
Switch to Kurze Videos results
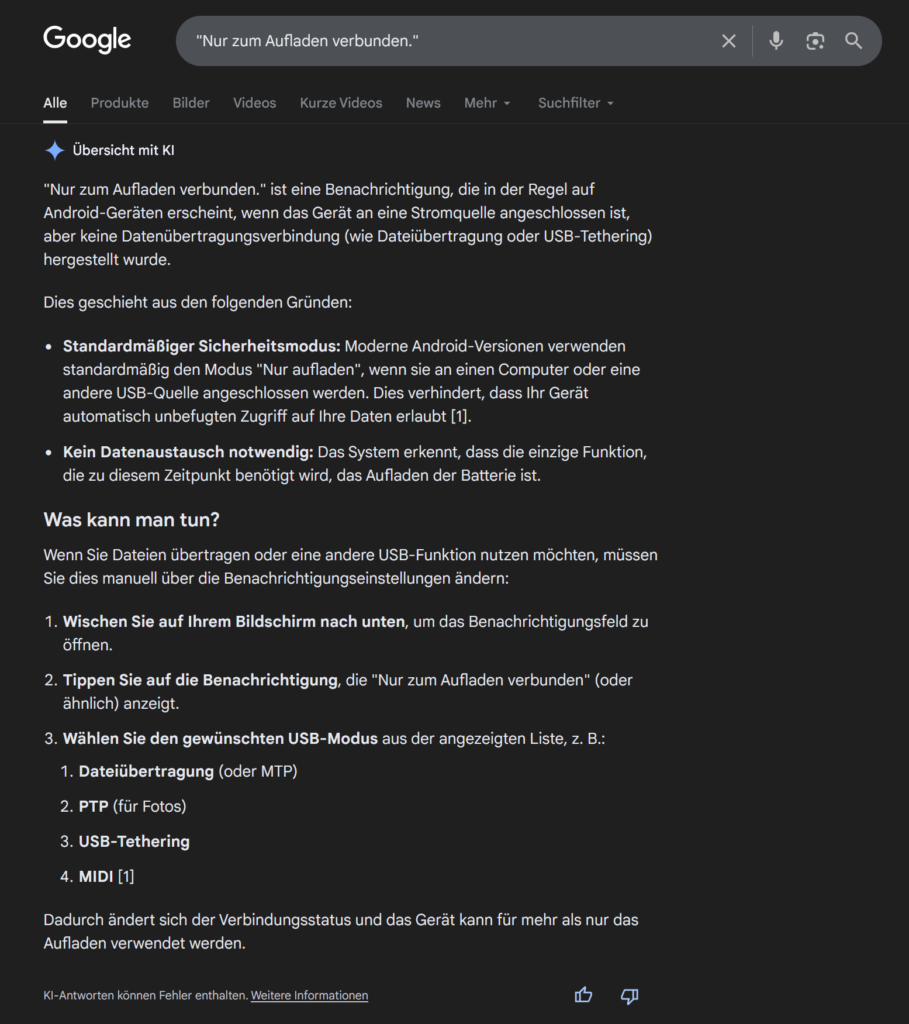coord(340,103)
